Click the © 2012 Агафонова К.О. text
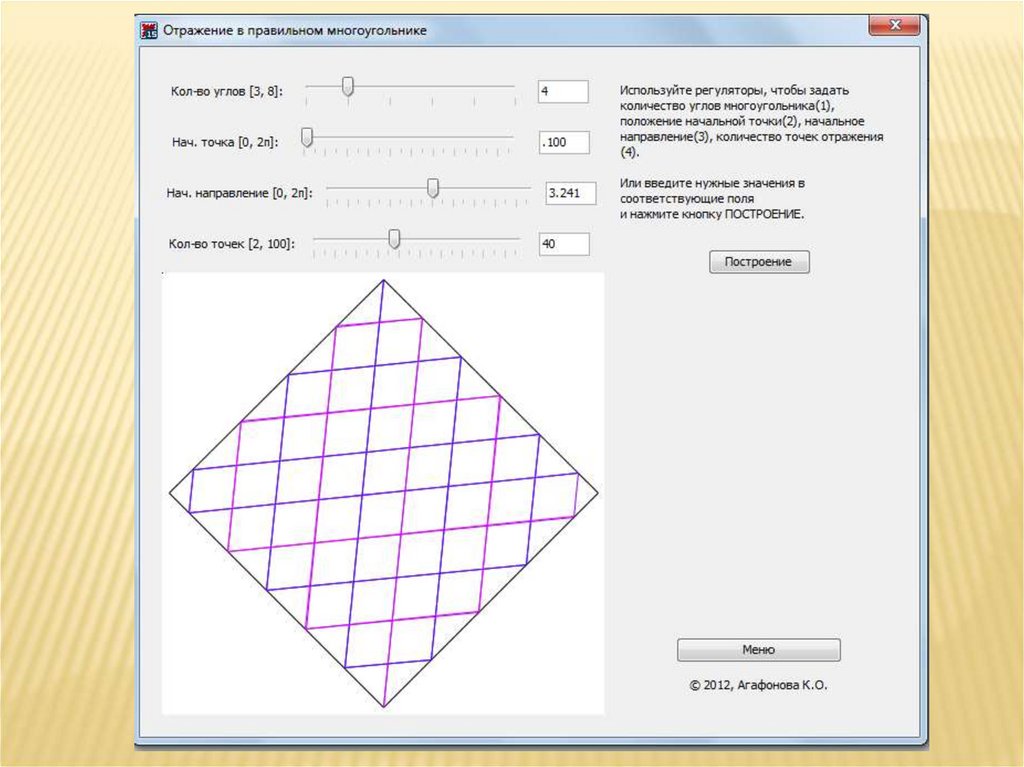Screen dimensions: 1024x767 click(x=758, y=686)
